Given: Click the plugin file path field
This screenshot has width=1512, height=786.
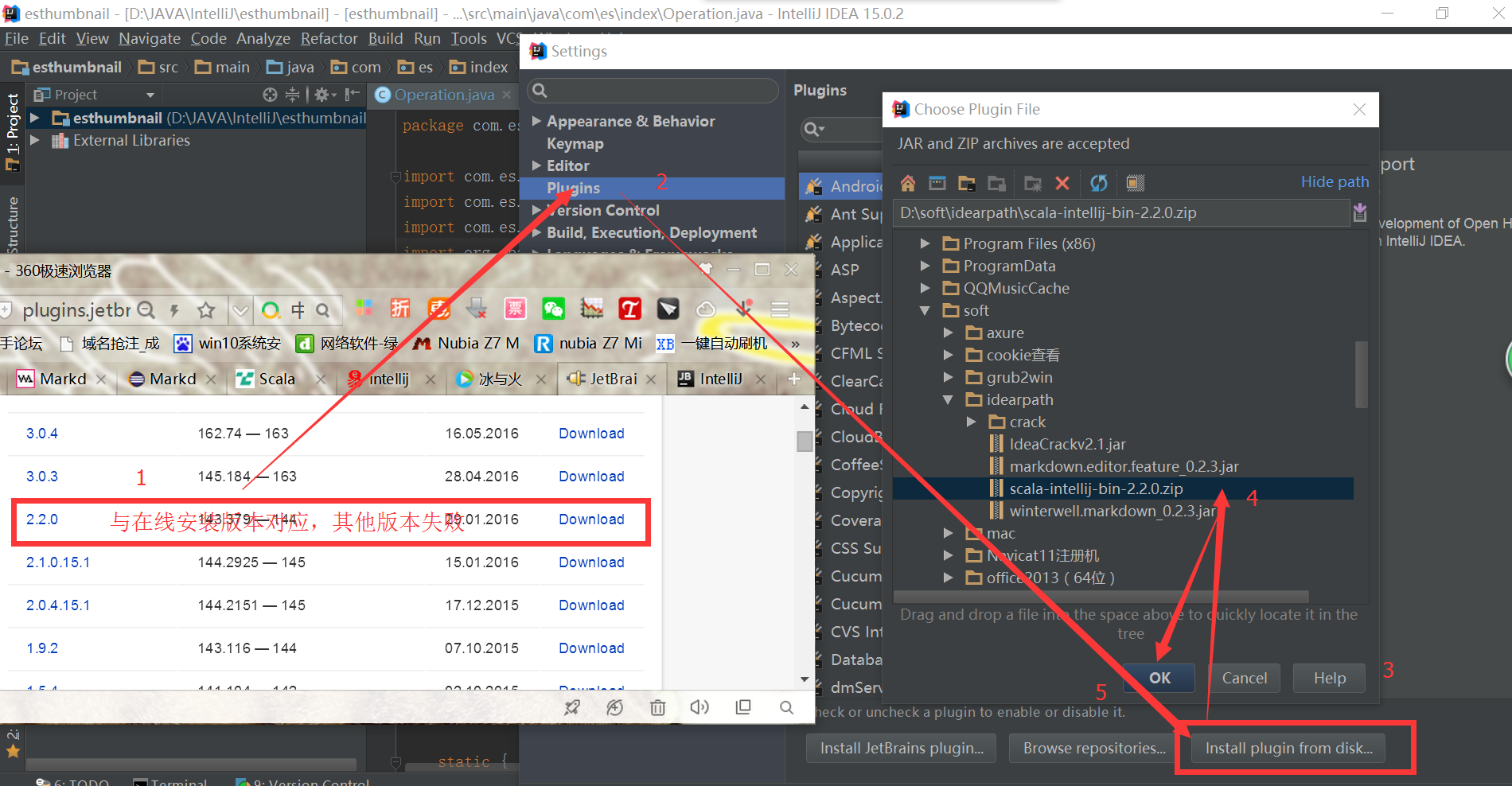Looking at the screenshot, I should click(x=1120, y=212).
